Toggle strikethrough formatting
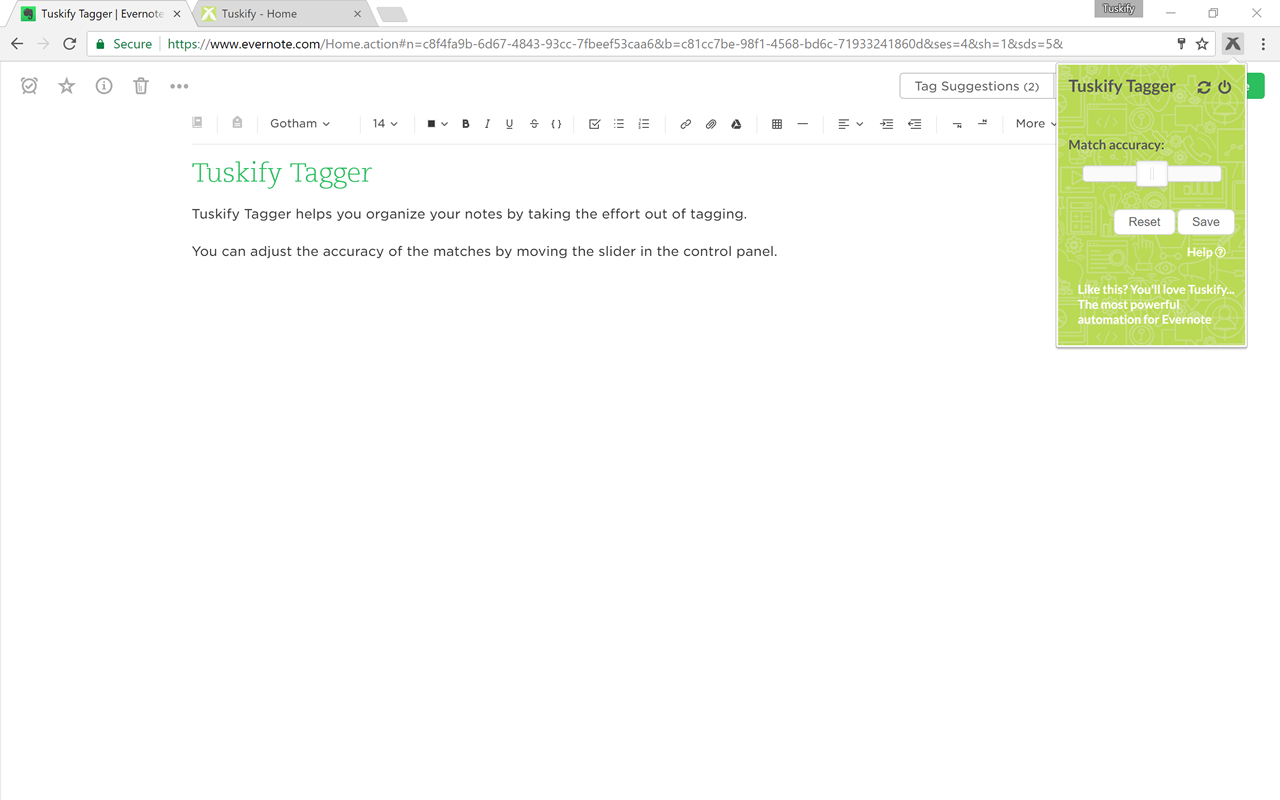The image size is (1280, 800). (534, 124)
